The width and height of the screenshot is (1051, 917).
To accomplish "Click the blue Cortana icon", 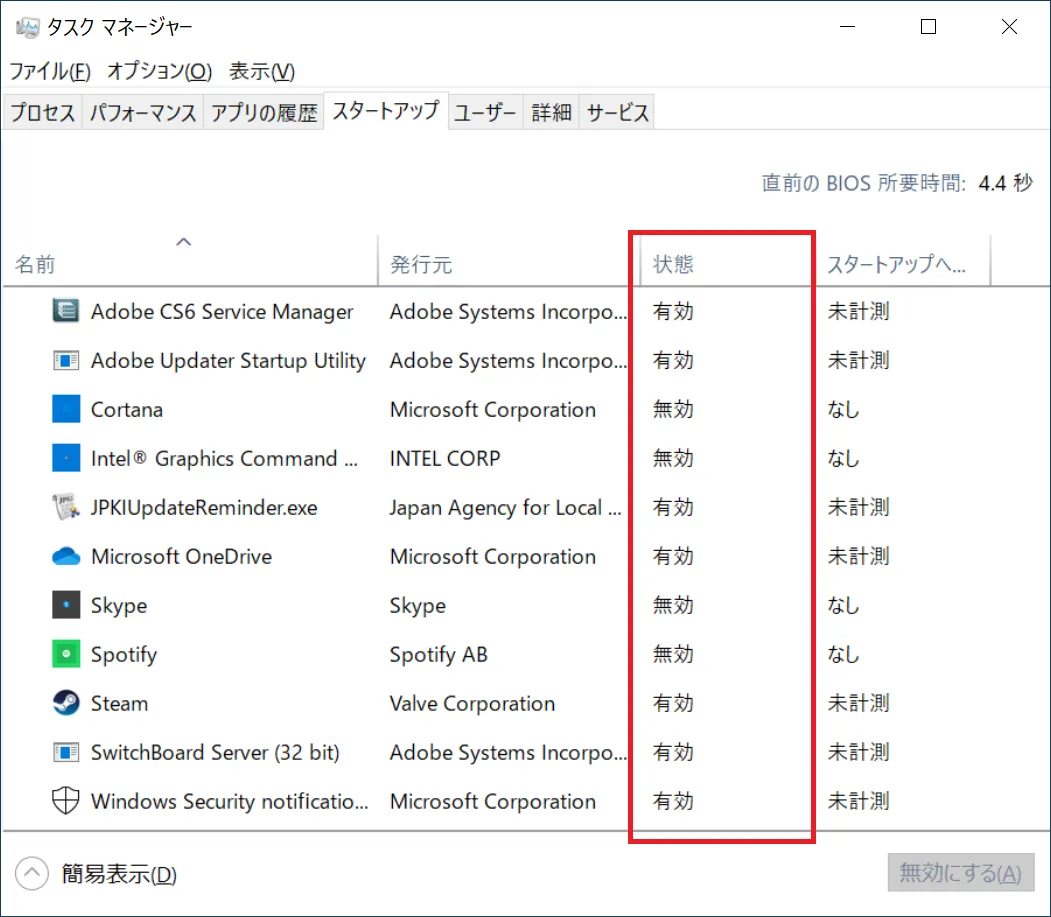I will pos(66,409).
